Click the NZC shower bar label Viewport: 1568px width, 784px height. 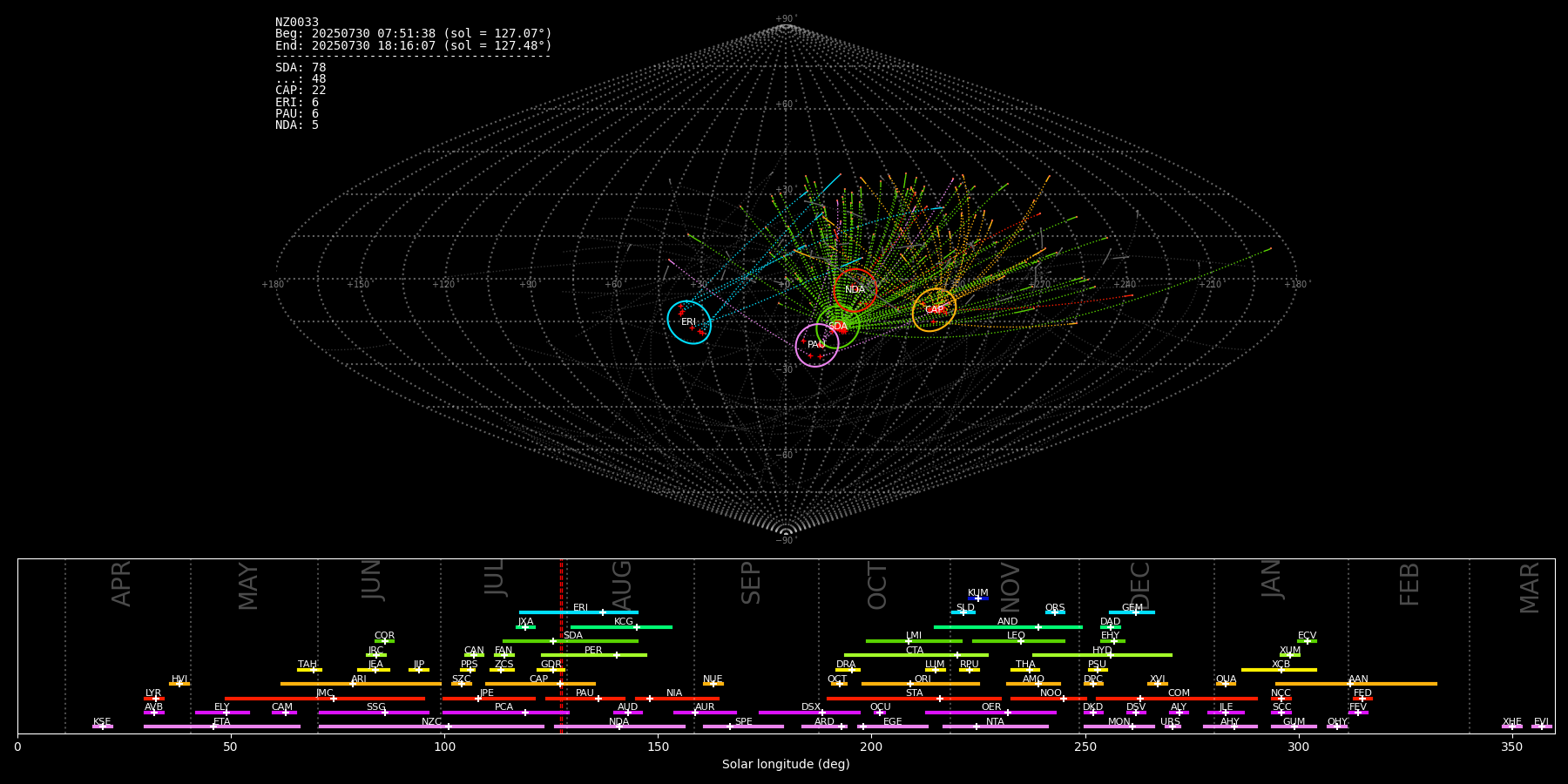pyautogui.click(x=431, y=721)
